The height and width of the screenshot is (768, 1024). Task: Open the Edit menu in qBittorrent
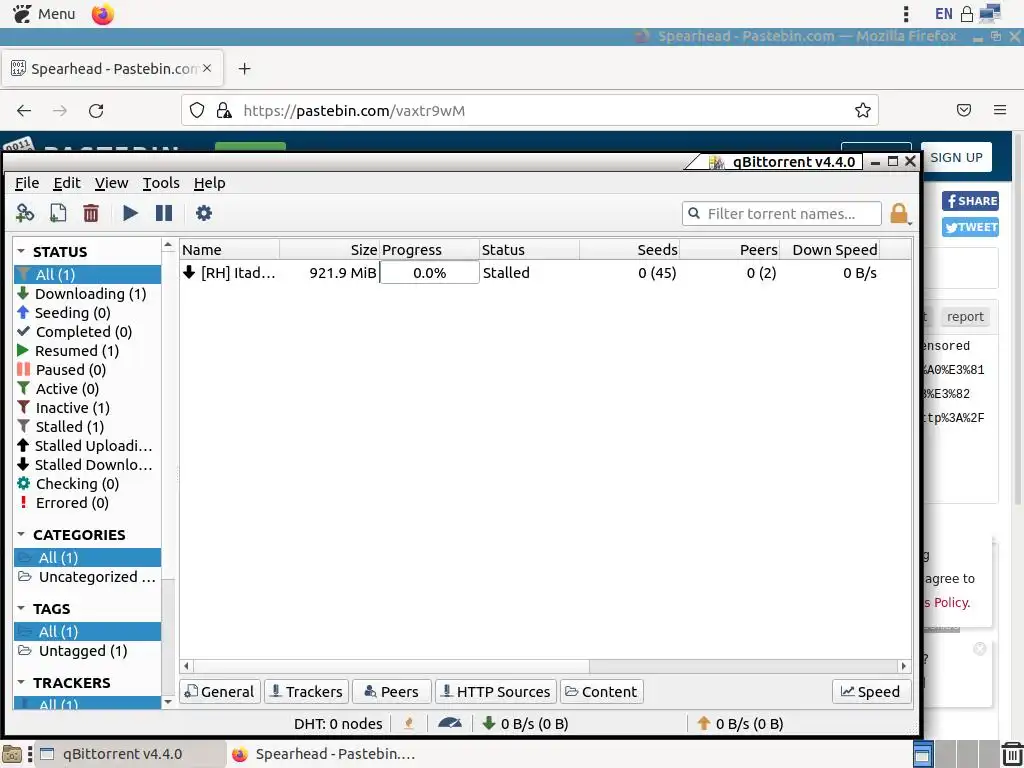67,183
